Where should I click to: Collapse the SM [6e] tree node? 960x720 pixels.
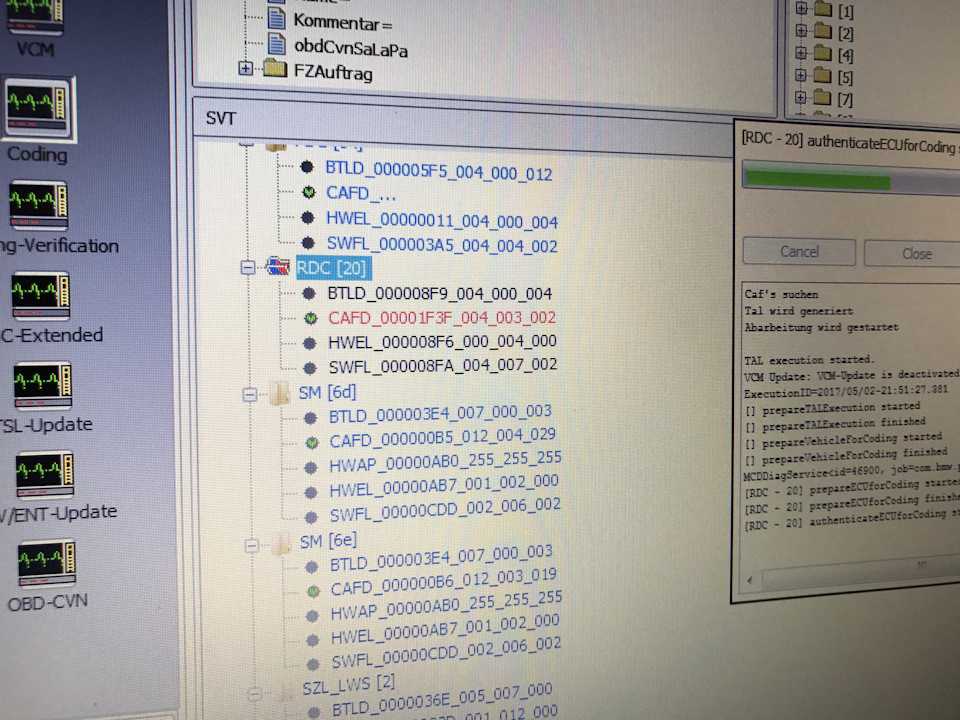[x=251, y=544]
